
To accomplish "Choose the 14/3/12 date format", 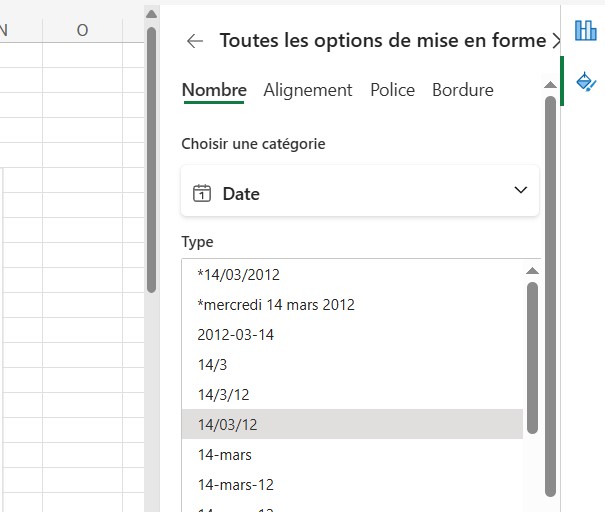I will [x=352, y=395].
